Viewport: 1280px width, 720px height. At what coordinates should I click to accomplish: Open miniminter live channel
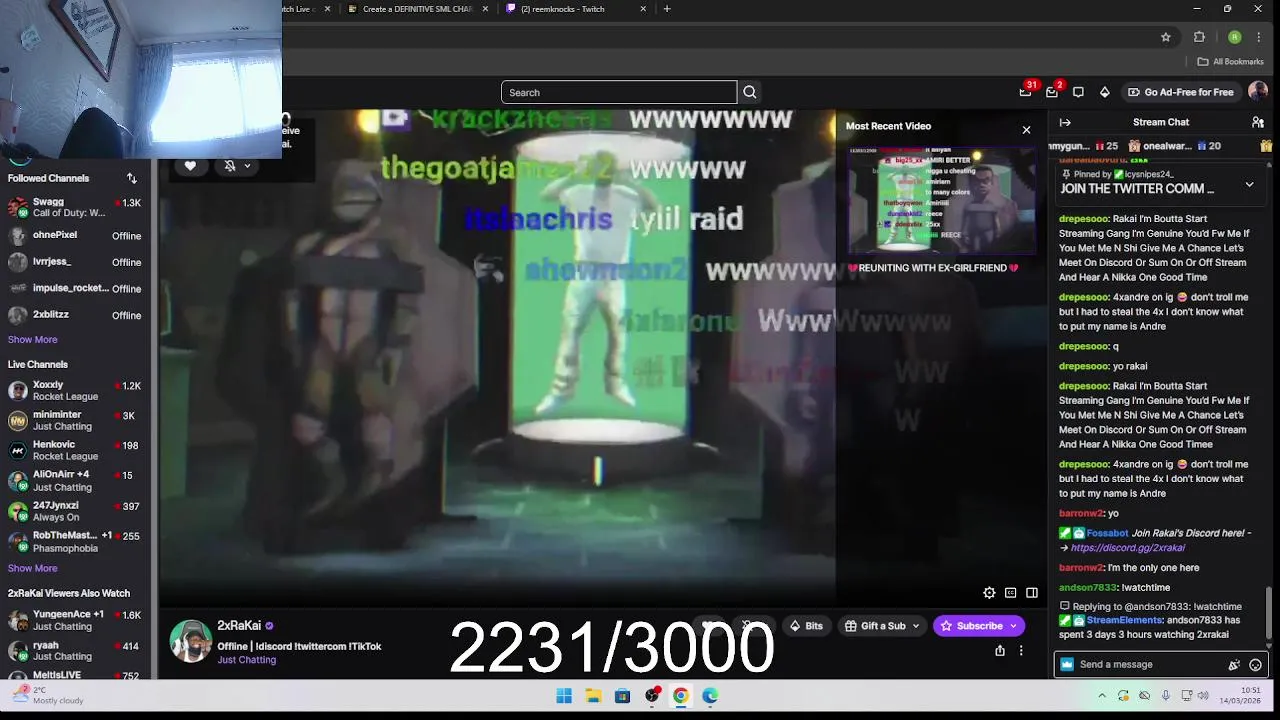coord(76,420)
